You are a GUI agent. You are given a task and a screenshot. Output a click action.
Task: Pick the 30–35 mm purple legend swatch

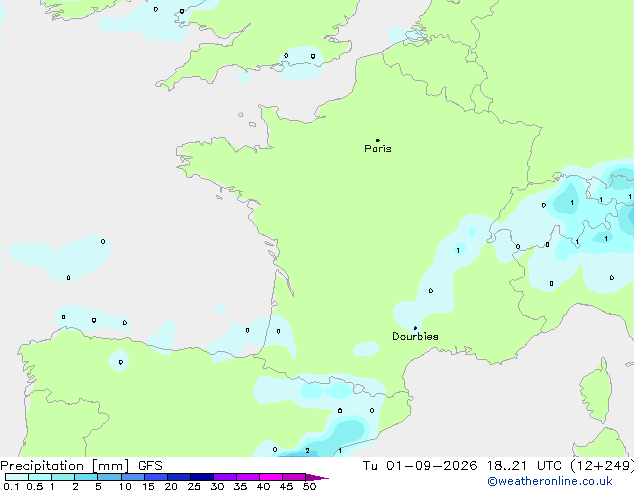pos(225,477)
